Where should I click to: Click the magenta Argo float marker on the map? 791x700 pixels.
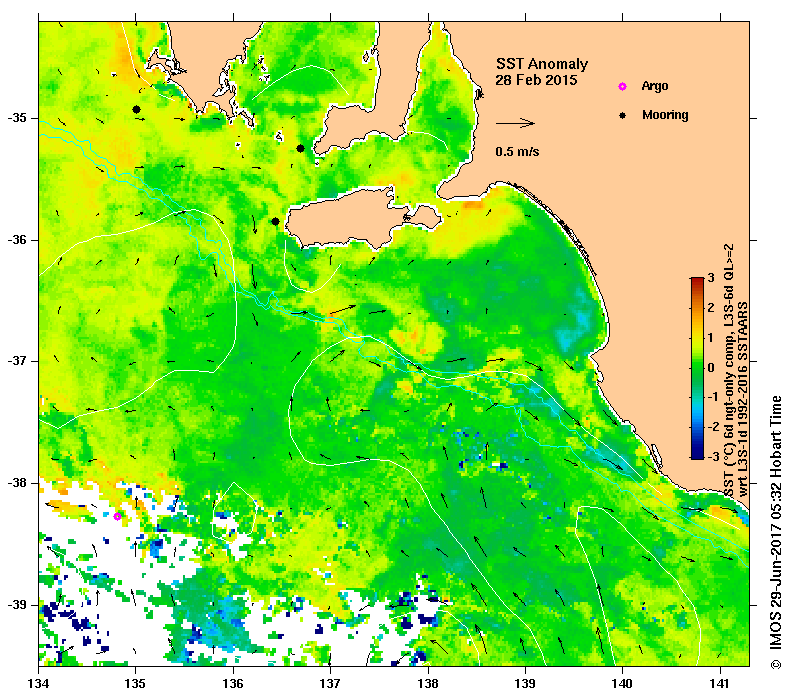(117, 516)
